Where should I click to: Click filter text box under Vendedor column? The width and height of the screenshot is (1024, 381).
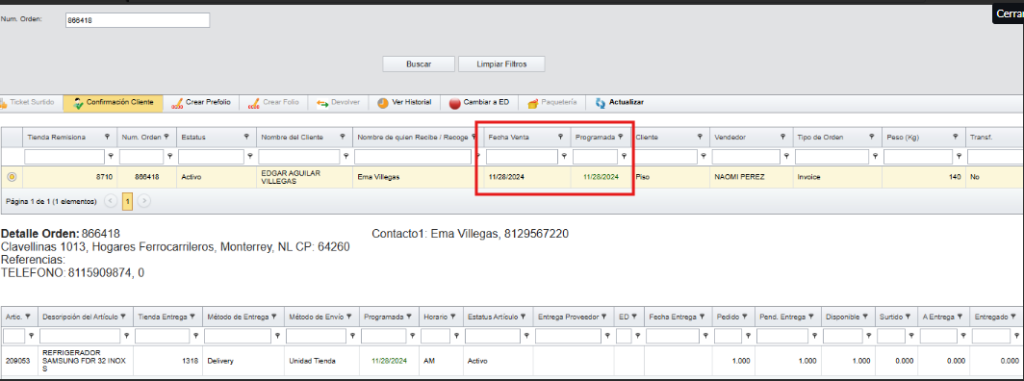point(746,157)
